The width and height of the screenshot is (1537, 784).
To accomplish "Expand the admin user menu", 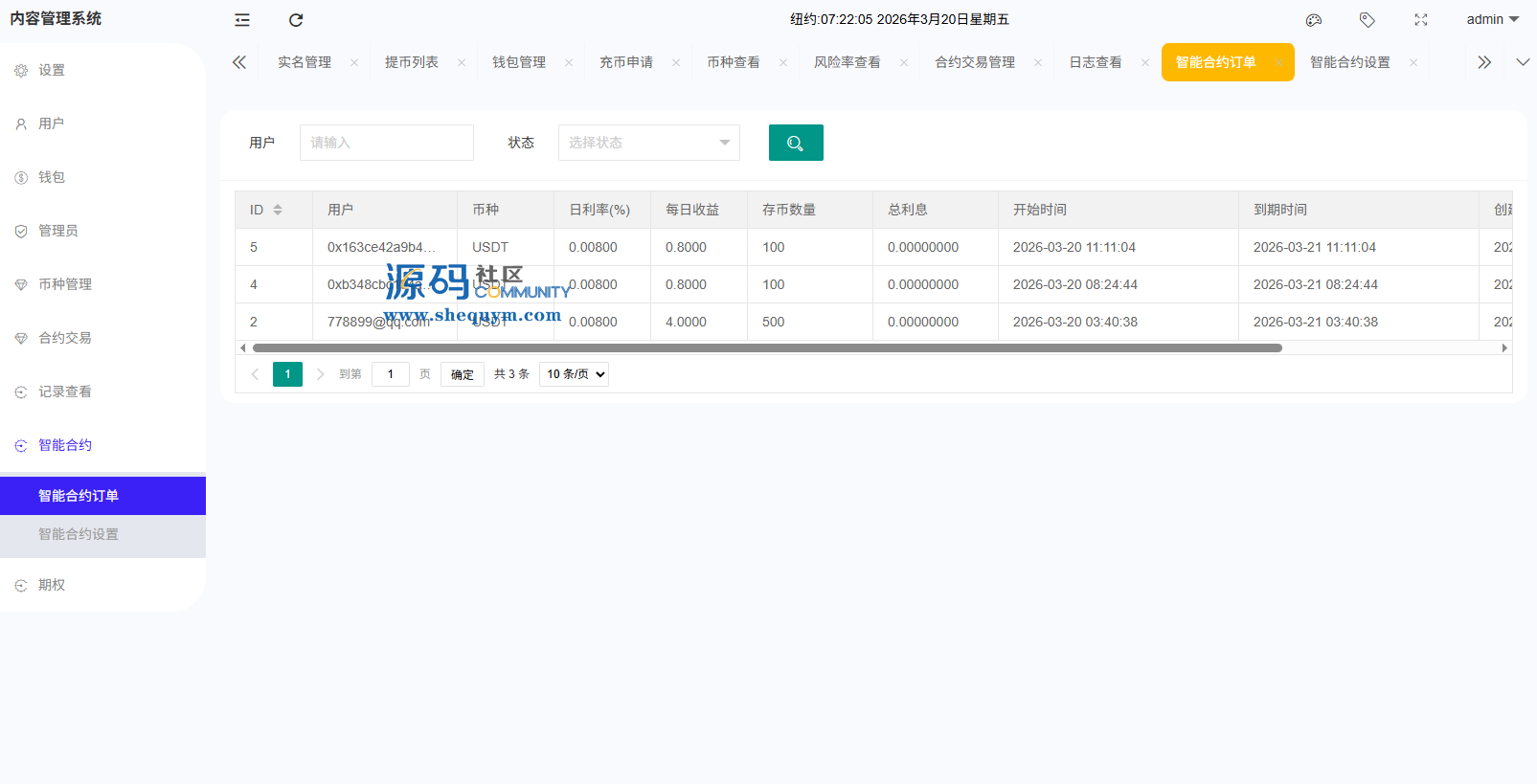I will (1492, 19).
